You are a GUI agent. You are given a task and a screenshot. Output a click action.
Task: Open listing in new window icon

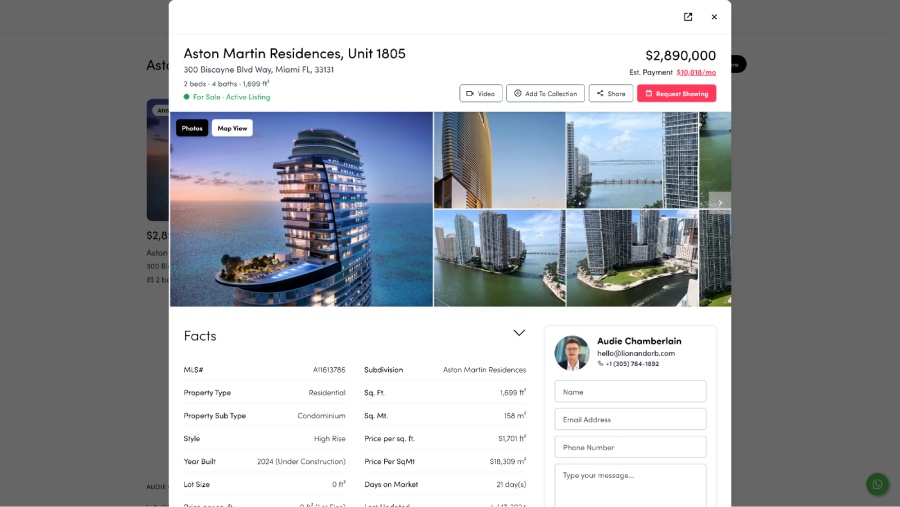688,17
